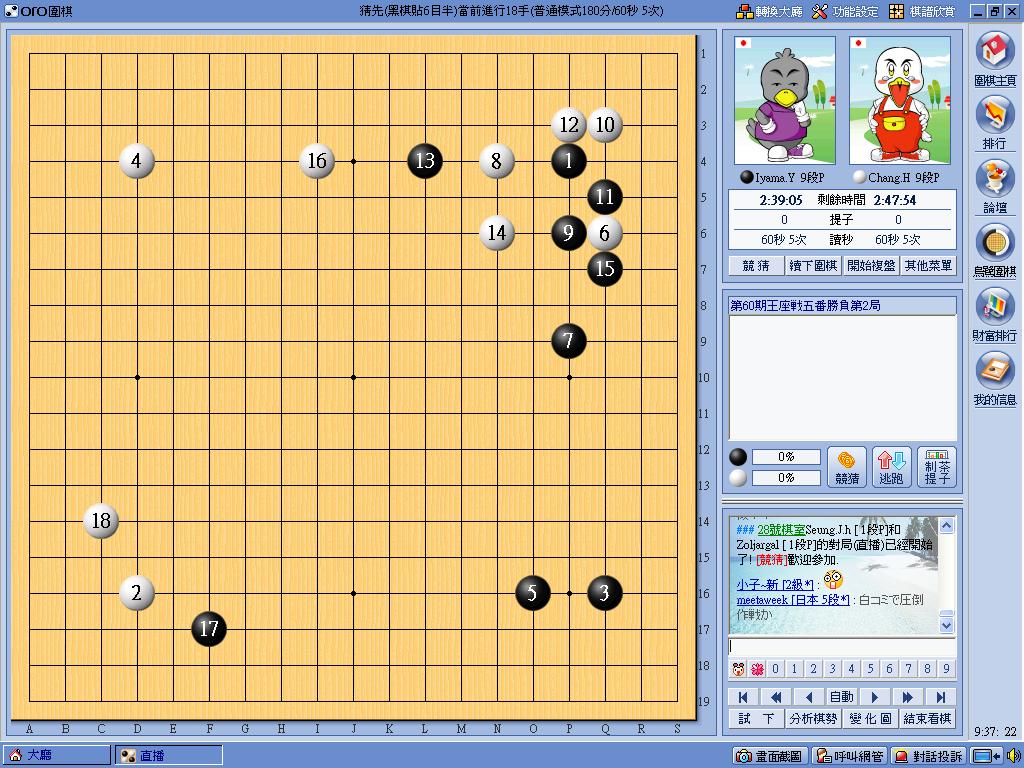Click quick-chat number 5 button
The image size is (1024, 768).
[x=871, y=669]
